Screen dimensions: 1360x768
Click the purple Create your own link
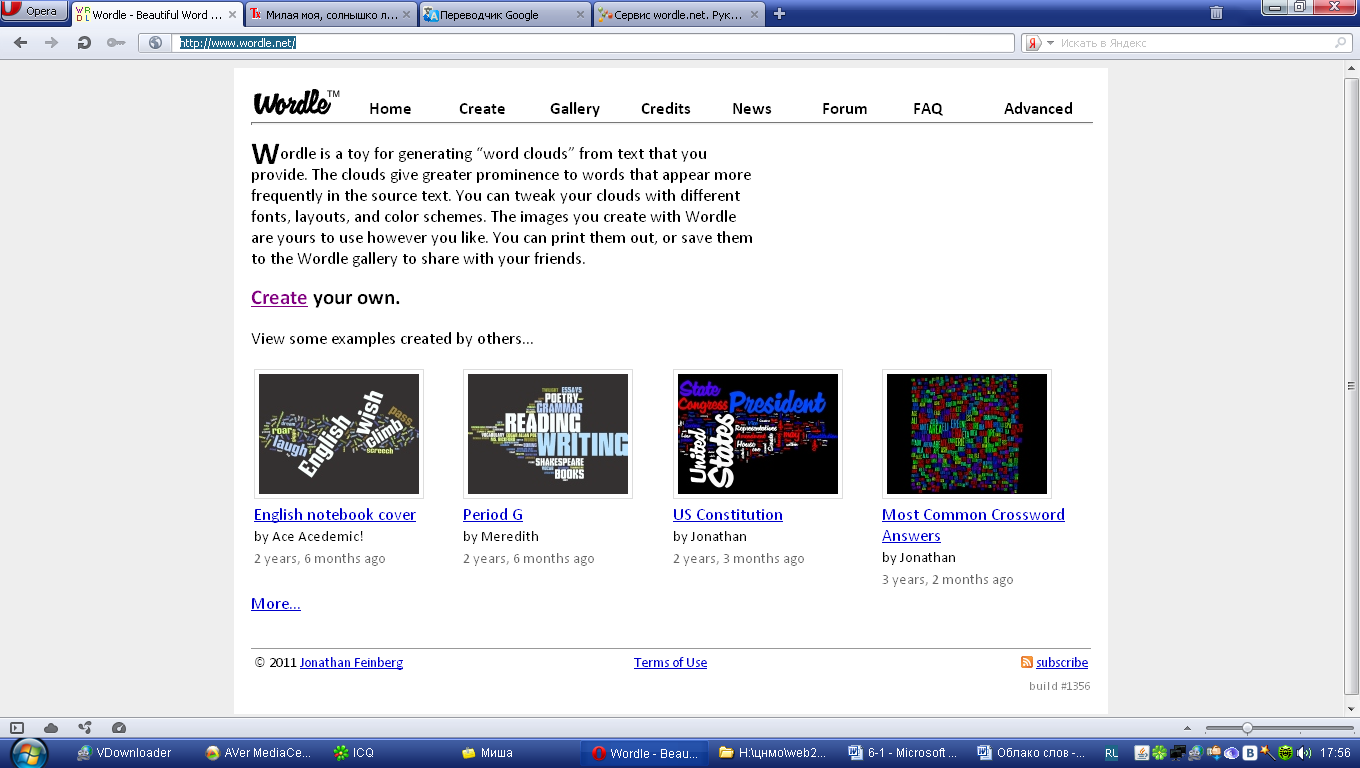pyautogui.click(x=279, y=297)
